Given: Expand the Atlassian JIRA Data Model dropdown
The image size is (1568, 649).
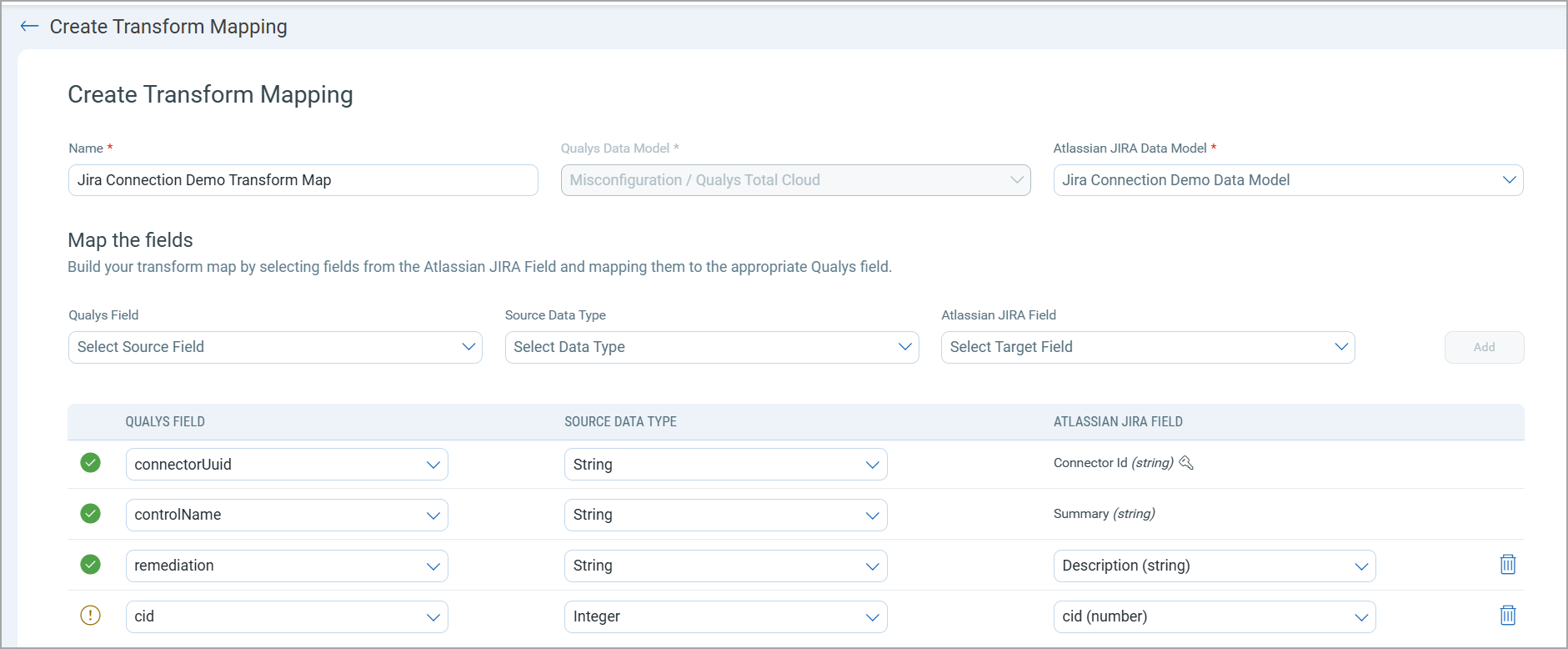Looking at the screenshot, I should (x=1287, y=180).
